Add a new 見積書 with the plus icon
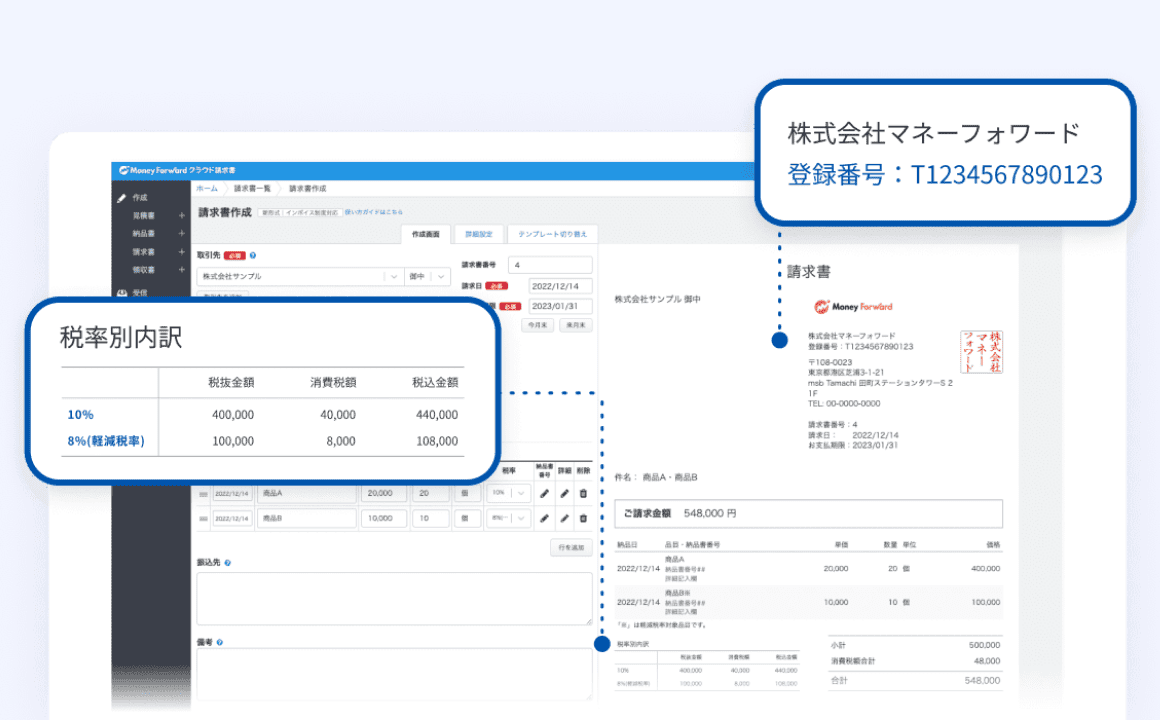1160x720 pixels. point(181,216)
